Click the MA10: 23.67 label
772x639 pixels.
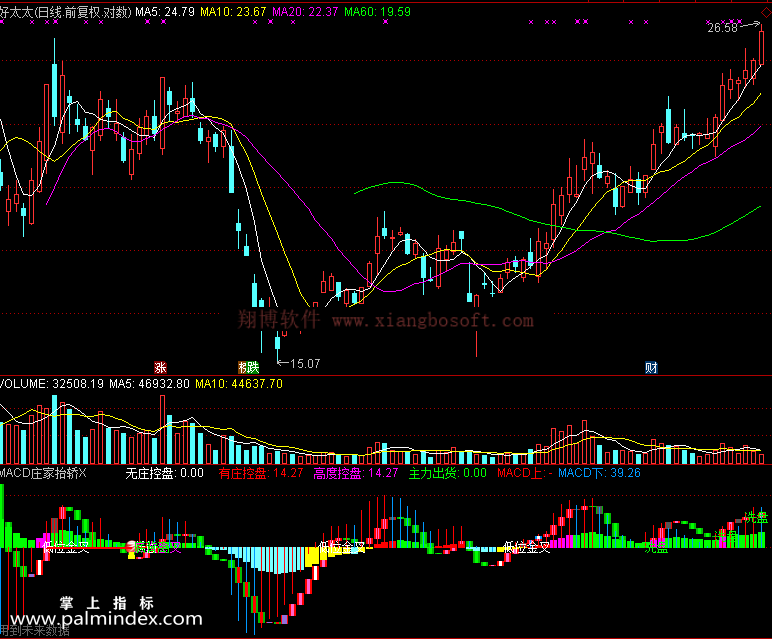pos(233,12)
